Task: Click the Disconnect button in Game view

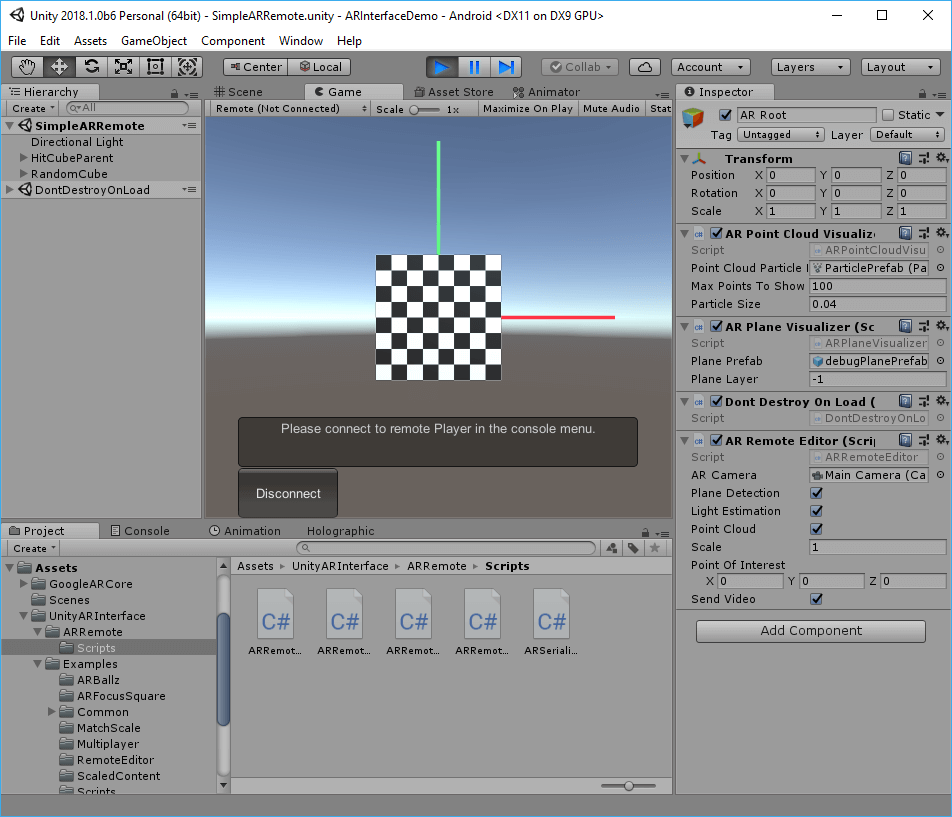Action: tap(288, 493)
